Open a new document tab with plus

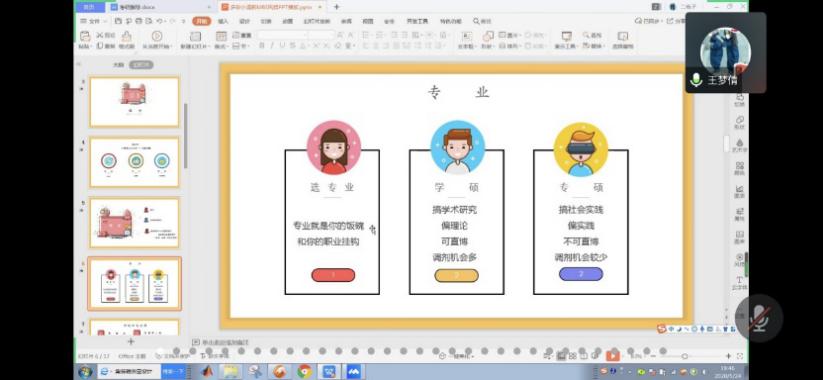(x=336, y=7)
